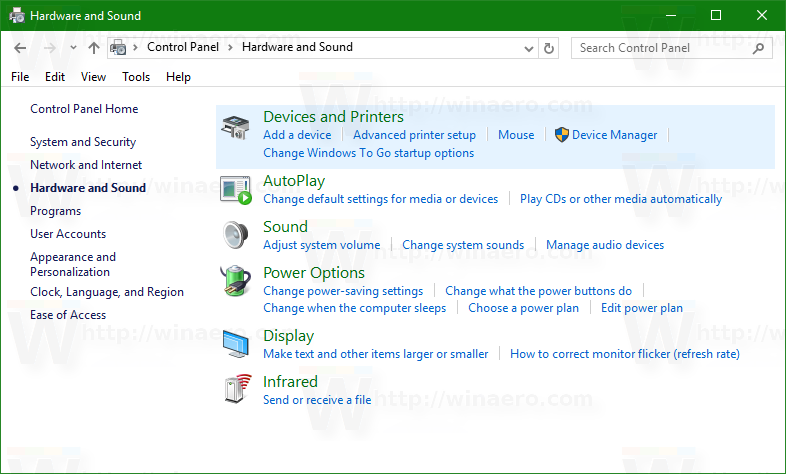The height and width of the screenshot is (474, 786).
Task: Click the search magnifier icon
Action: pyautogui.click(x=758, y=48)
